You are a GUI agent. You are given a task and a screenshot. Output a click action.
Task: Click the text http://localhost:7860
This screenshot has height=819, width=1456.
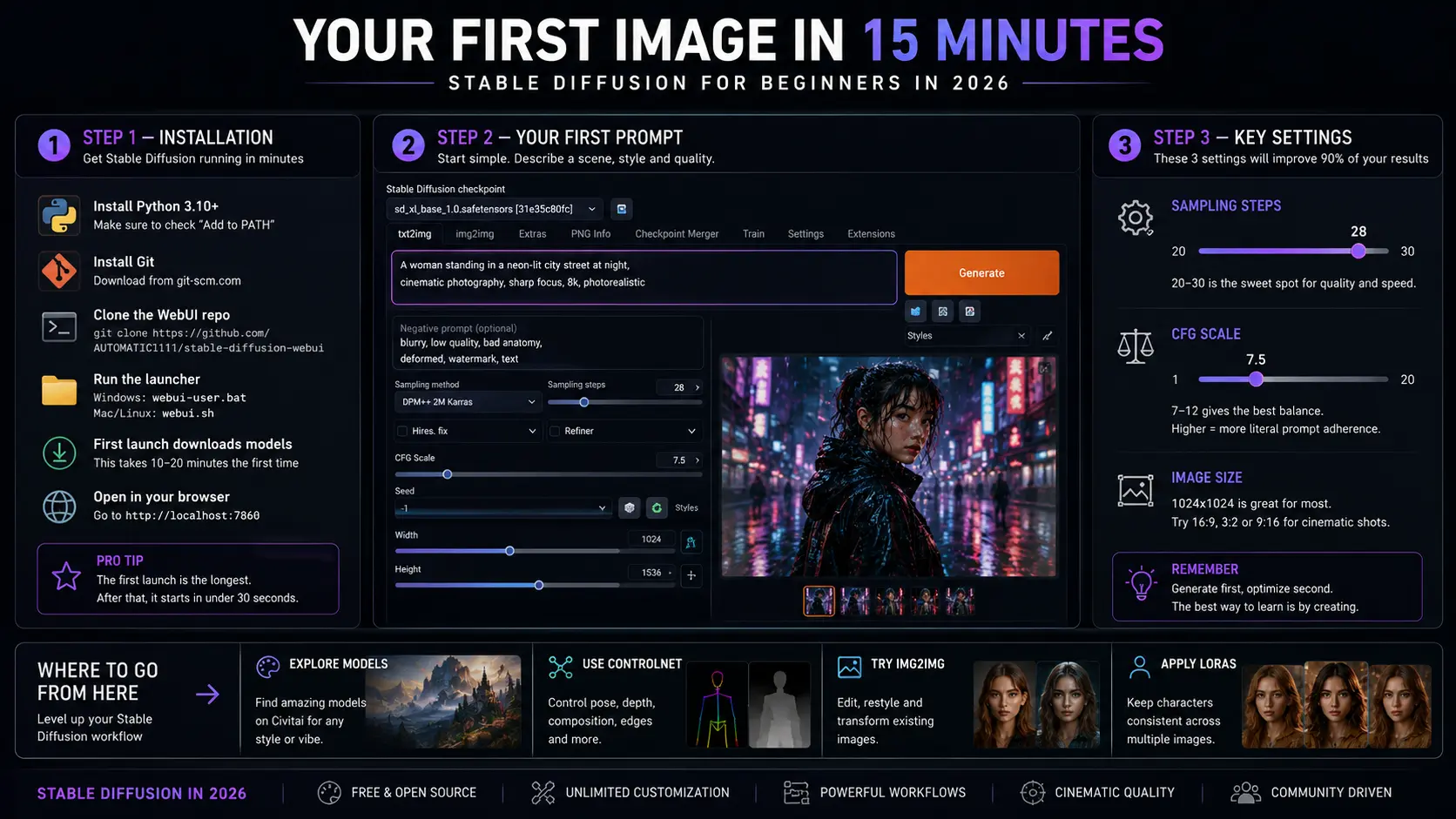click(192, 515)
